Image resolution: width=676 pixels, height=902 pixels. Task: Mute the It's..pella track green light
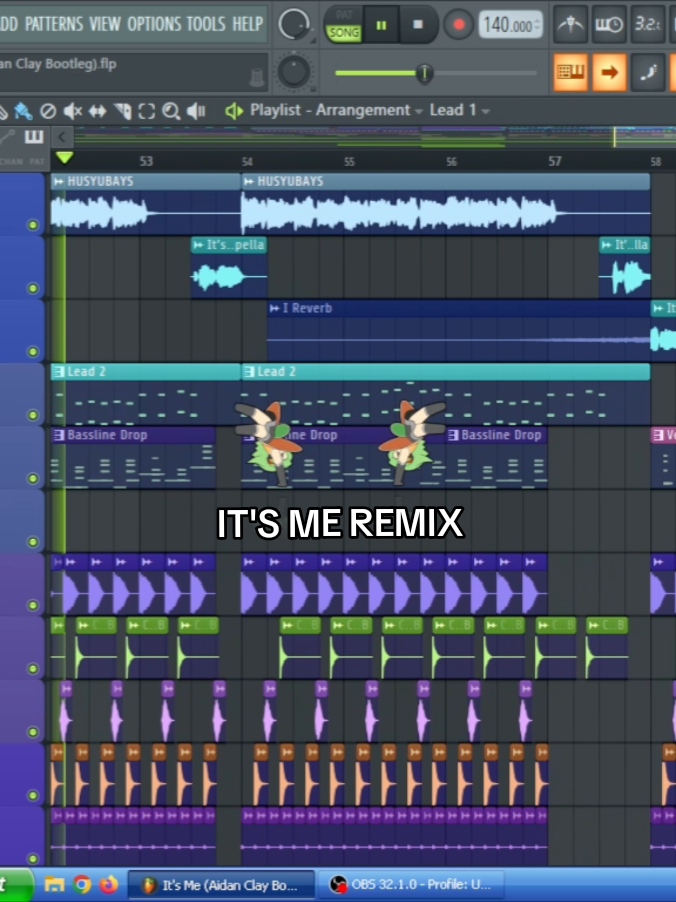[33, 288]
